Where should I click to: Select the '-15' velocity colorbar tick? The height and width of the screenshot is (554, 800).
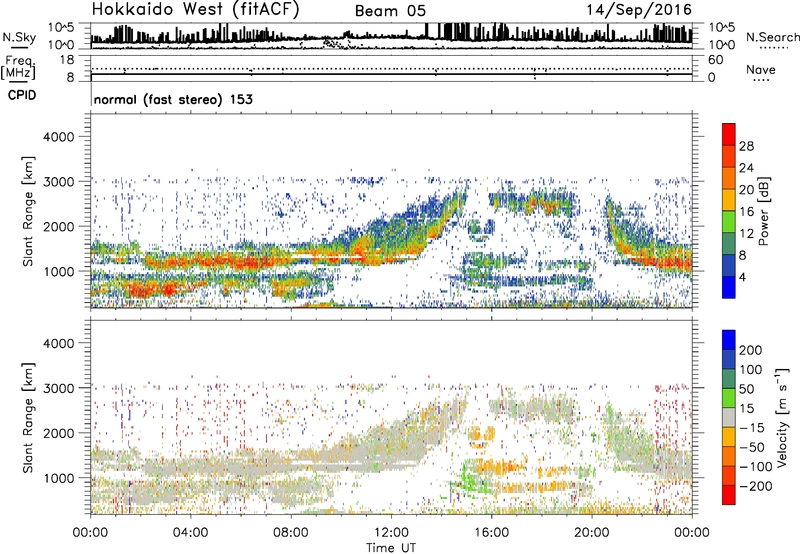coord(752,428)
